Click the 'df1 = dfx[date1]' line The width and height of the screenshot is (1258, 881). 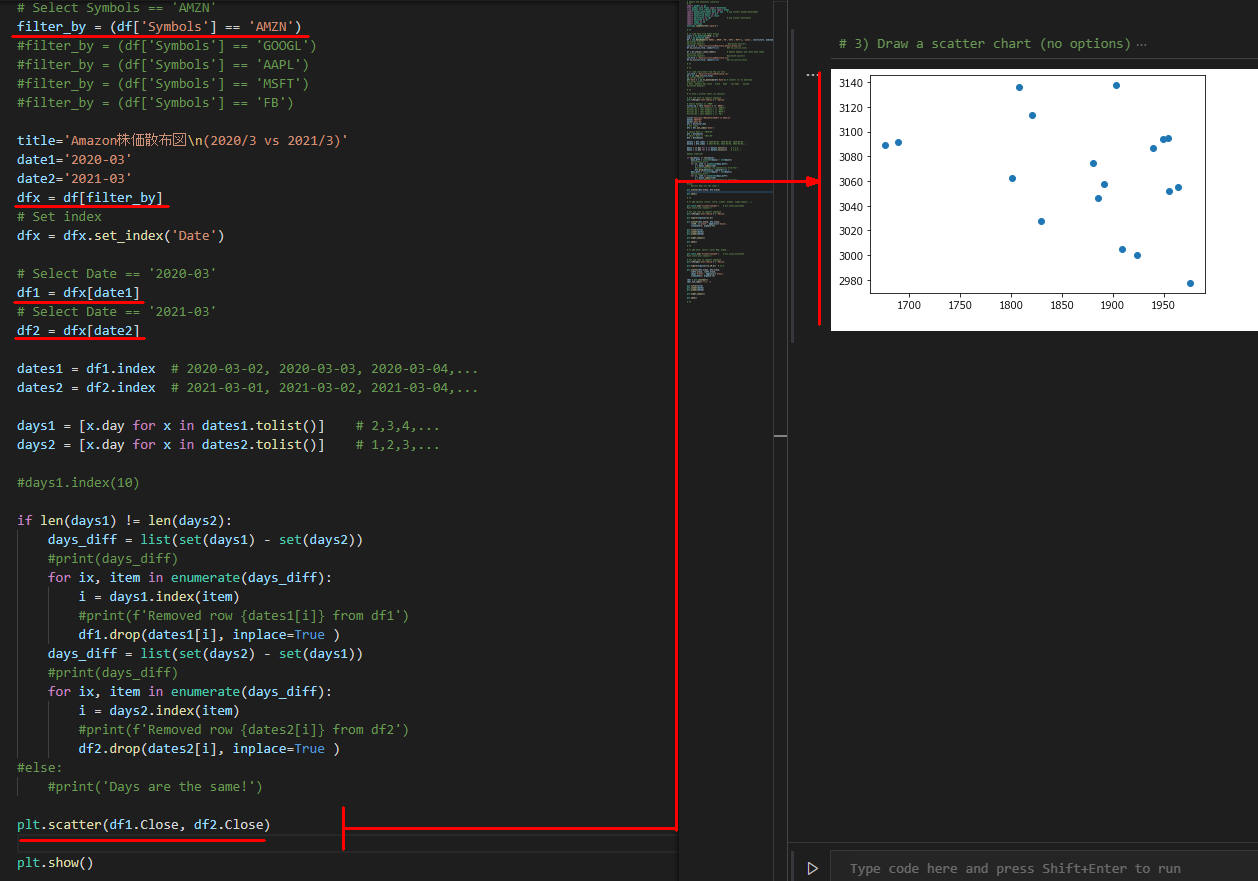pyautogui.click(x=78, y=292)
